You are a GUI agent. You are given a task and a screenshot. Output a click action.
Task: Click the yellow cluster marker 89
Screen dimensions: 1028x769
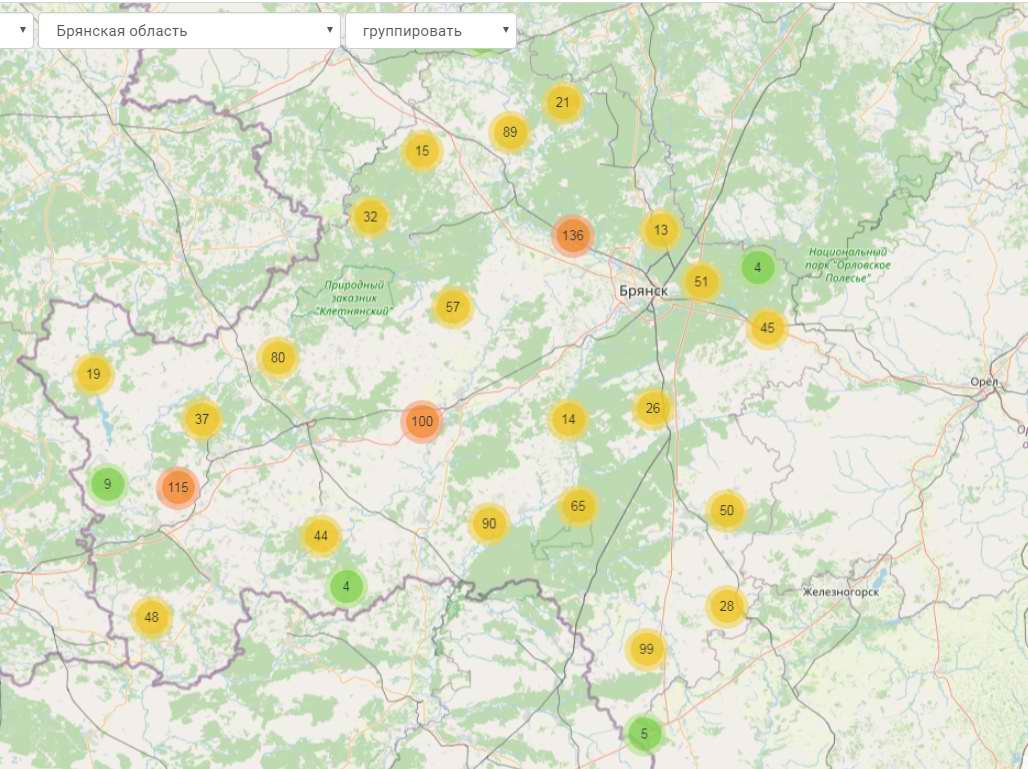[x=510, y=132]
